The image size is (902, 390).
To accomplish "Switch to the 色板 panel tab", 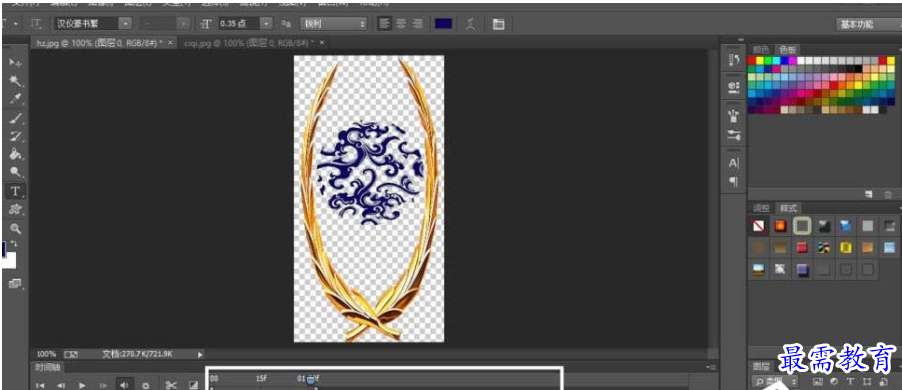I will coord(788,49).
